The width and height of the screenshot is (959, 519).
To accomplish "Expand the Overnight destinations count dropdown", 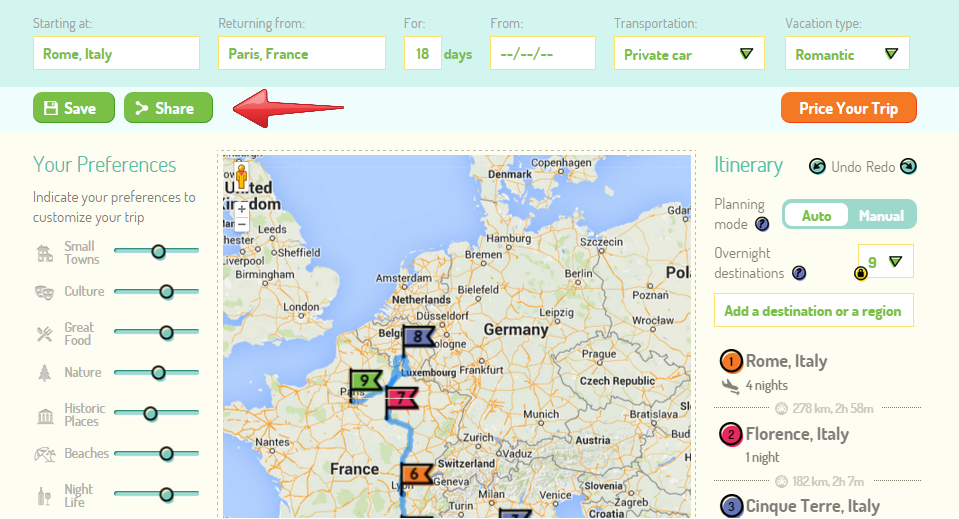I will [x=885, y=262].
